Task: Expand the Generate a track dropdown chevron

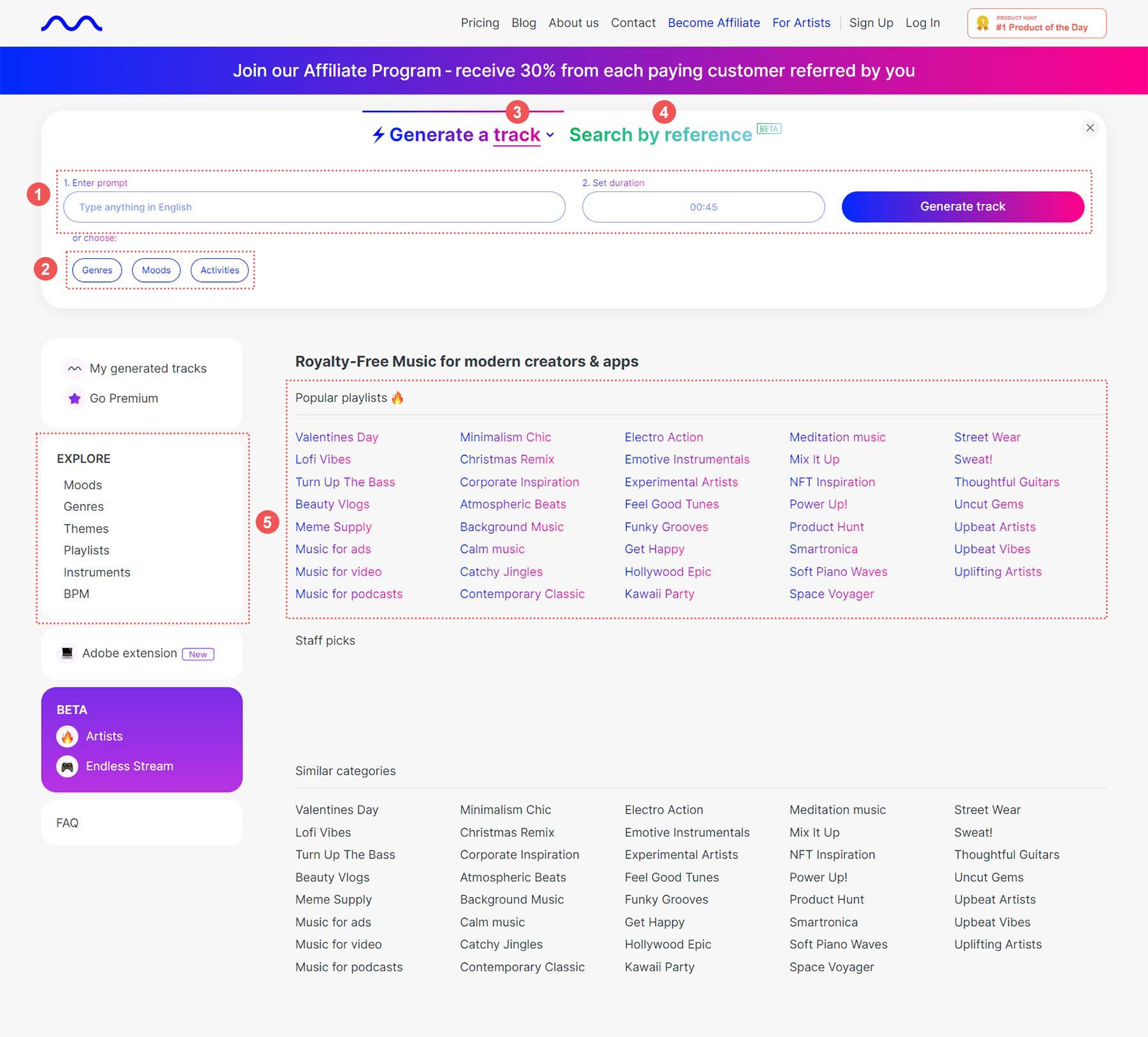Action: tap(550, 135)
